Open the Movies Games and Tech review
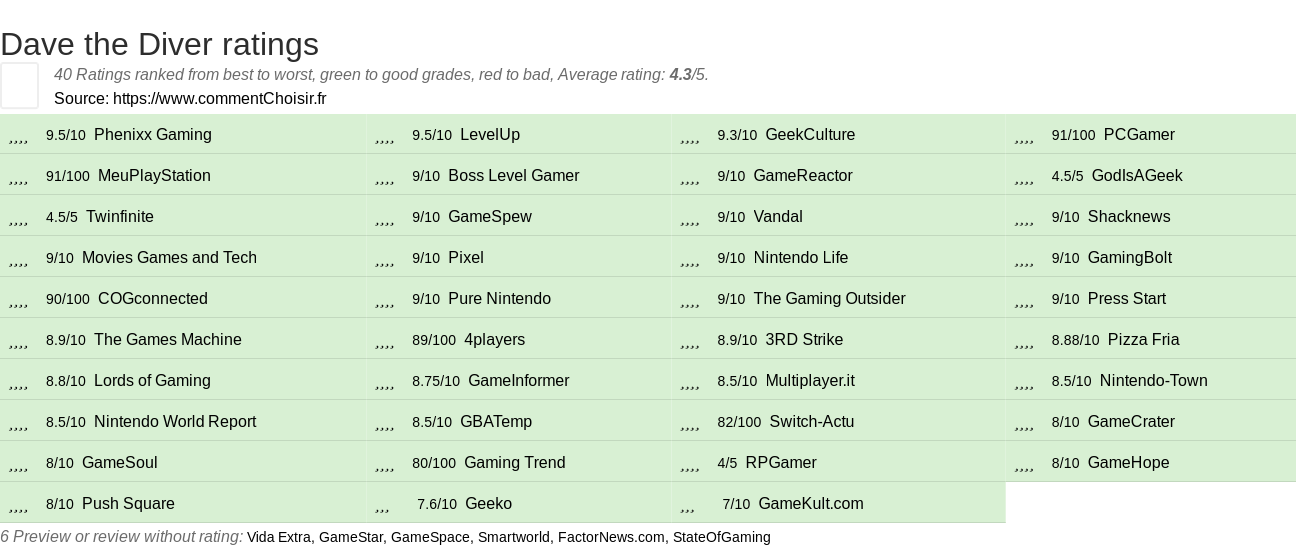Screen dimensions: 1296x548 (x=169, y=258)
